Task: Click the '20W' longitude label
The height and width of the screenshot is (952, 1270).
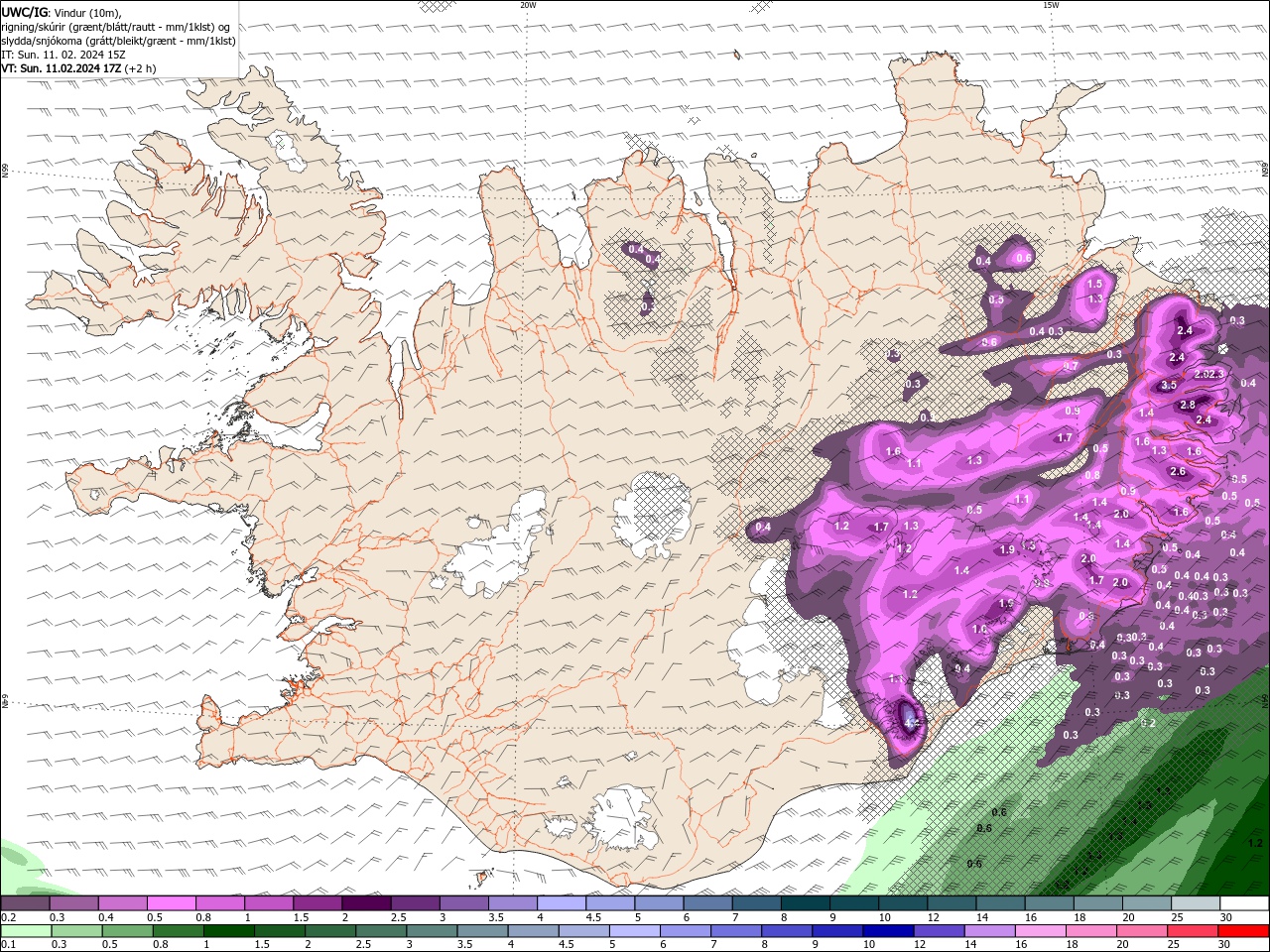Action: click(528, 5)
